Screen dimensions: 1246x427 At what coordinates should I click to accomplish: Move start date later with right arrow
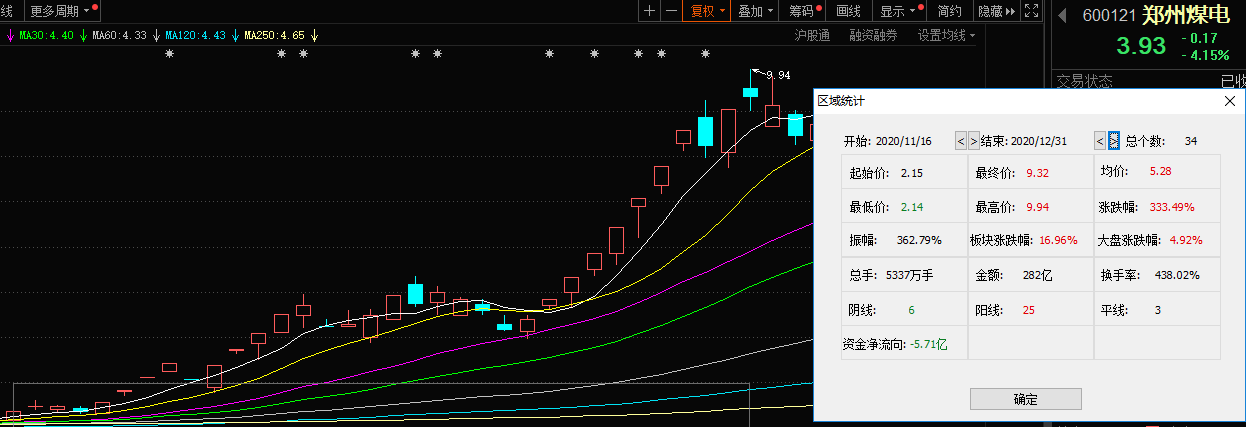(x=974, y=141)
